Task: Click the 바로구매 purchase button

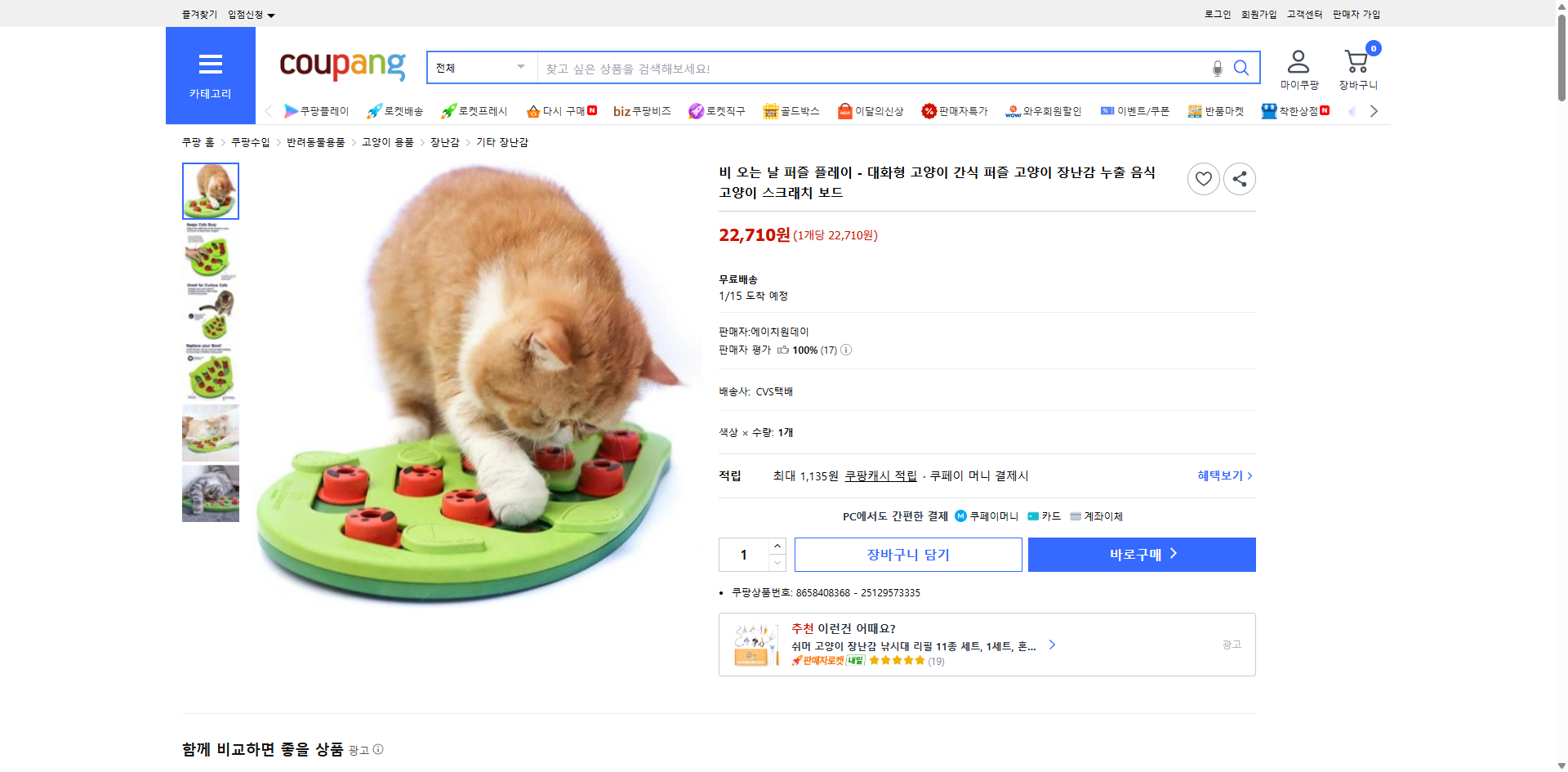Action: pos(1141,554)
